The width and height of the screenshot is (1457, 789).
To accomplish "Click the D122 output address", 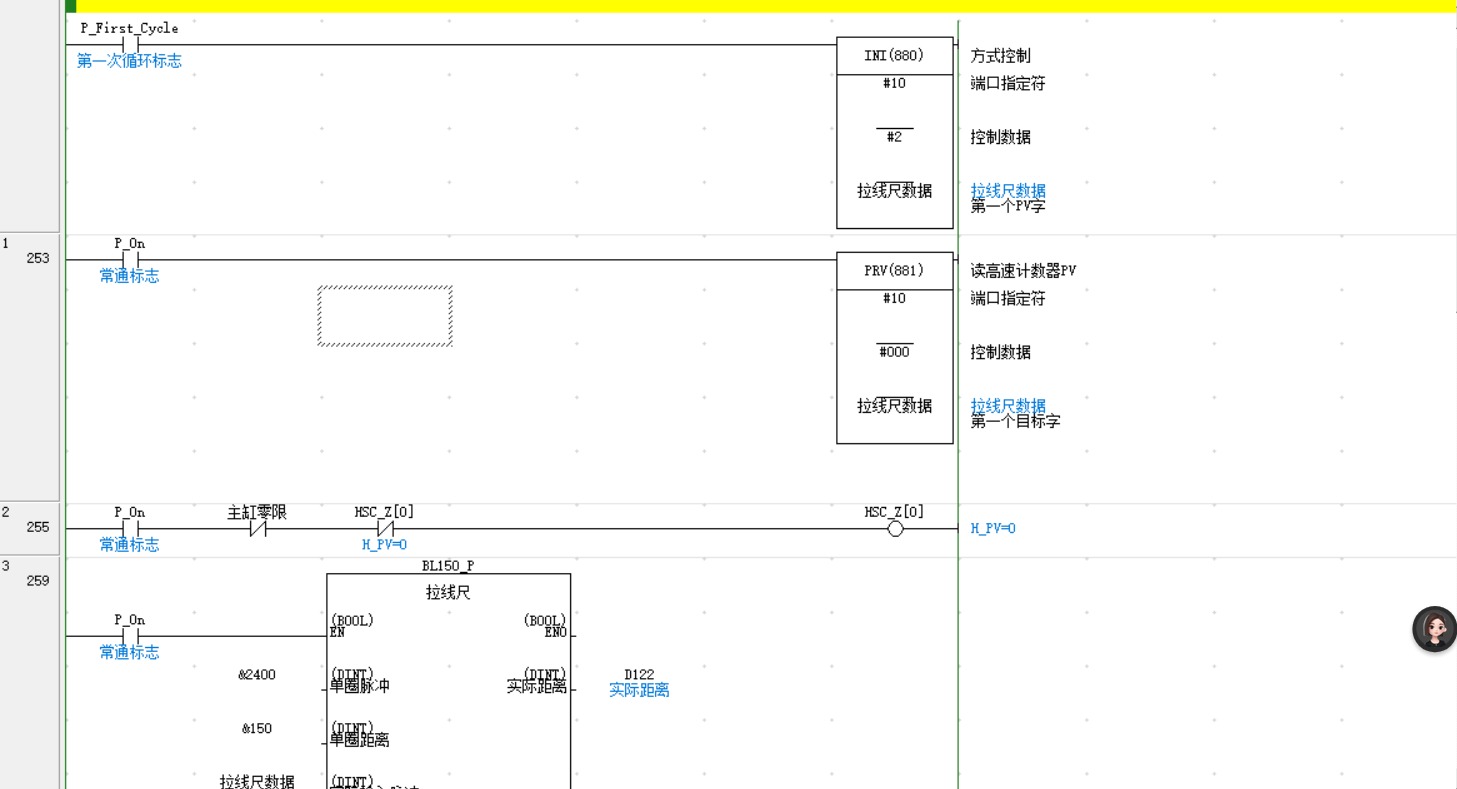I will (639, 675).
